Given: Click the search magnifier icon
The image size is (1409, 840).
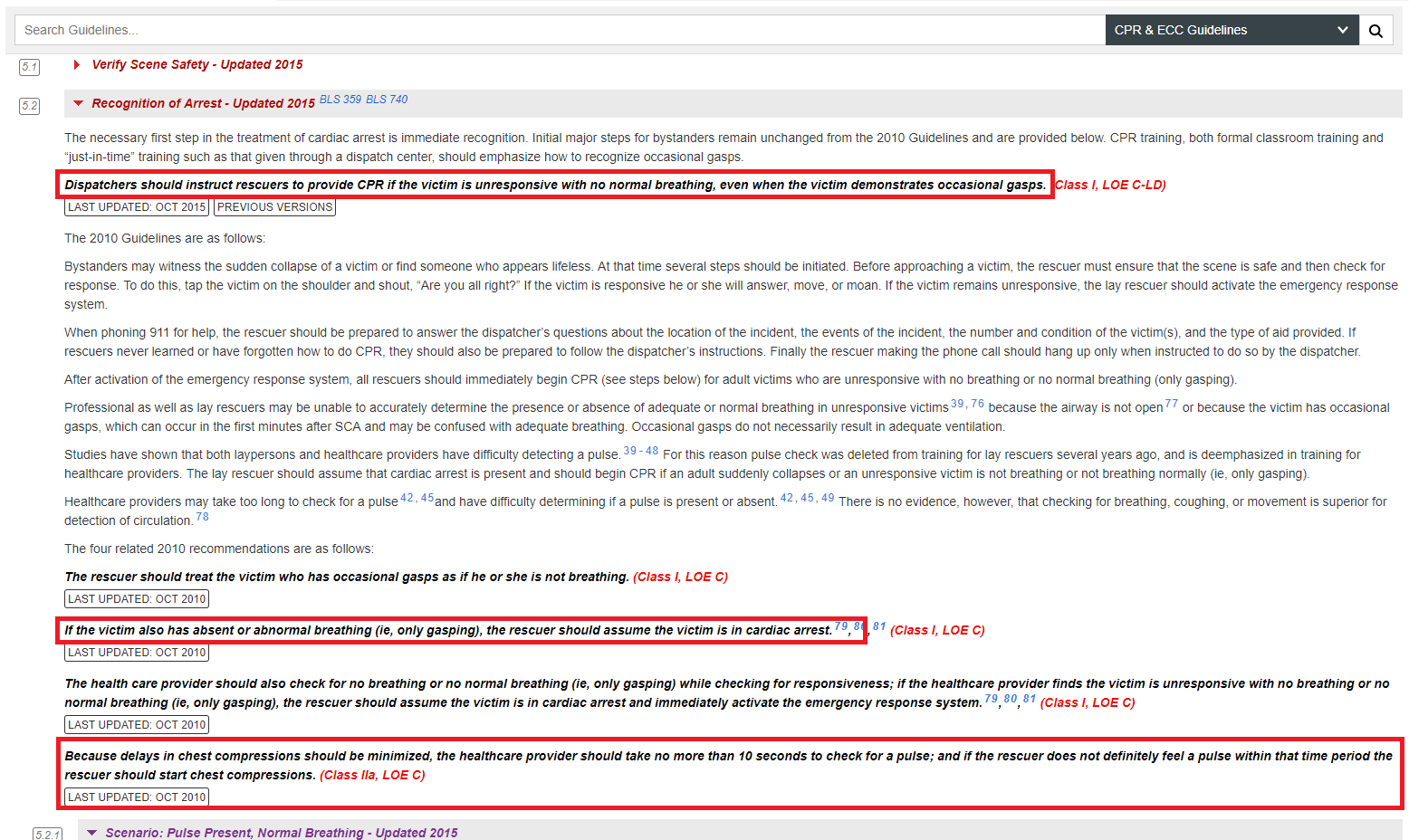Looking at the screenshot, I should point(1375,30).
